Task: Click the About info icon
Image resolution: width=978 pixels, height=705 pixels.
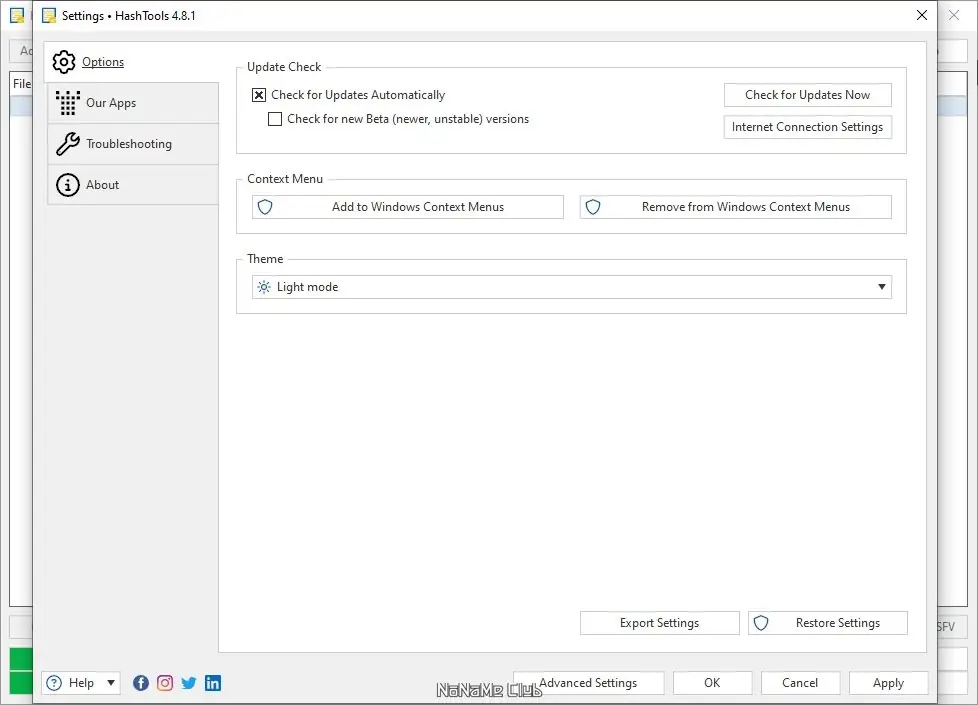Action: [67, 185]
